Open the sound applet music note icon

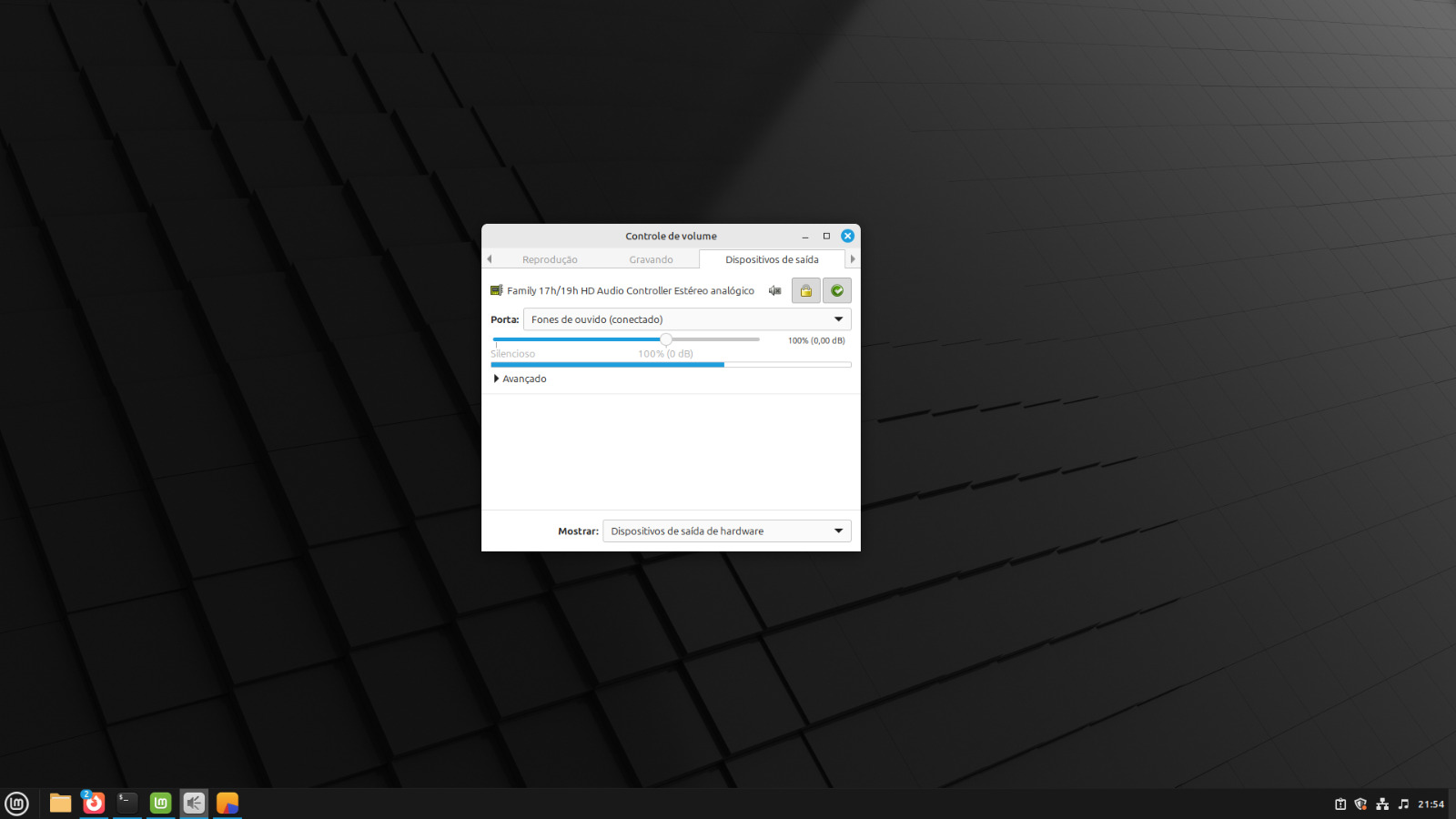(1403, 804)
